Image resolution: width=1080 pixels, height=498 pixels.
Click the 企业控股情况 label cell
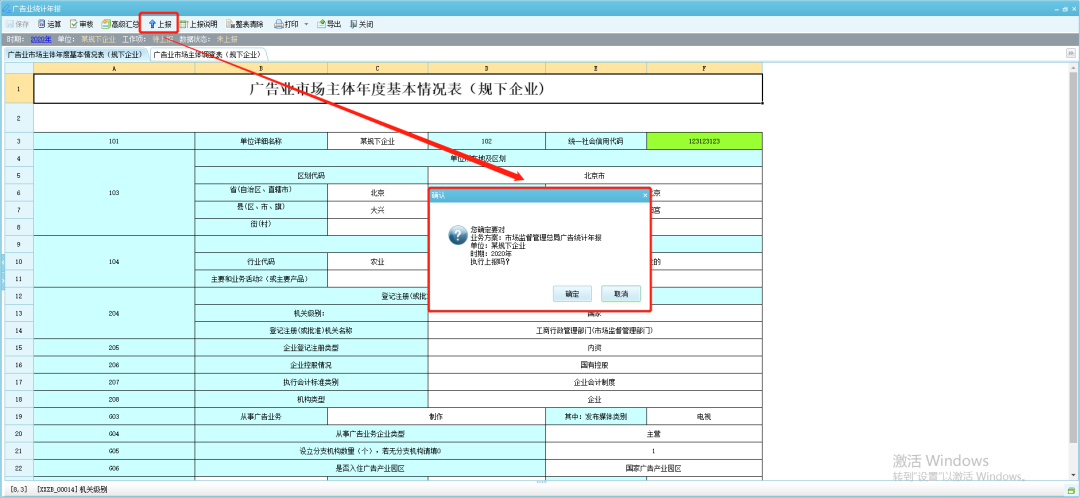(311, 364)
